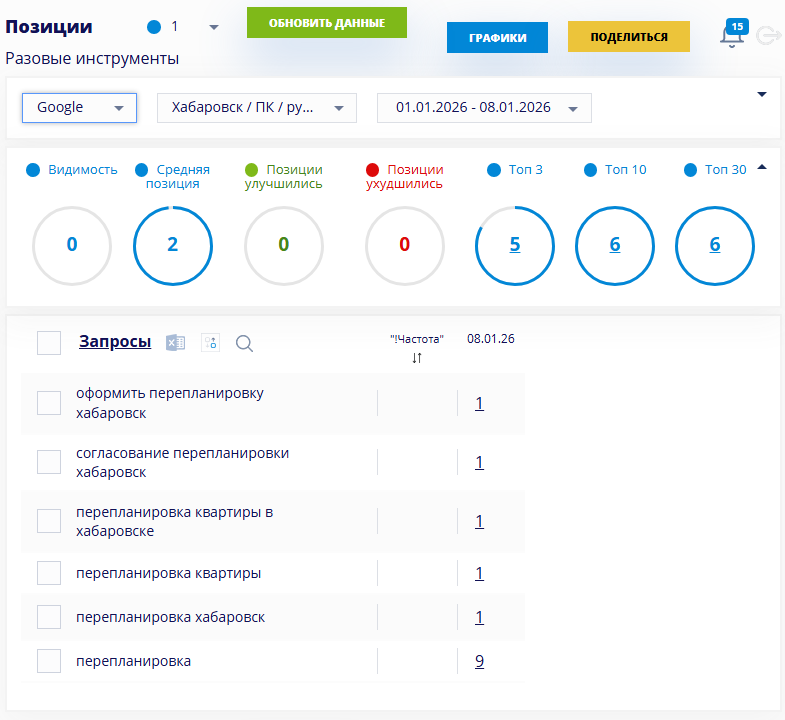The image size is (785, 720).
Task: Check the "перепланировка квартиры" query box
Action: coord(49,573)
